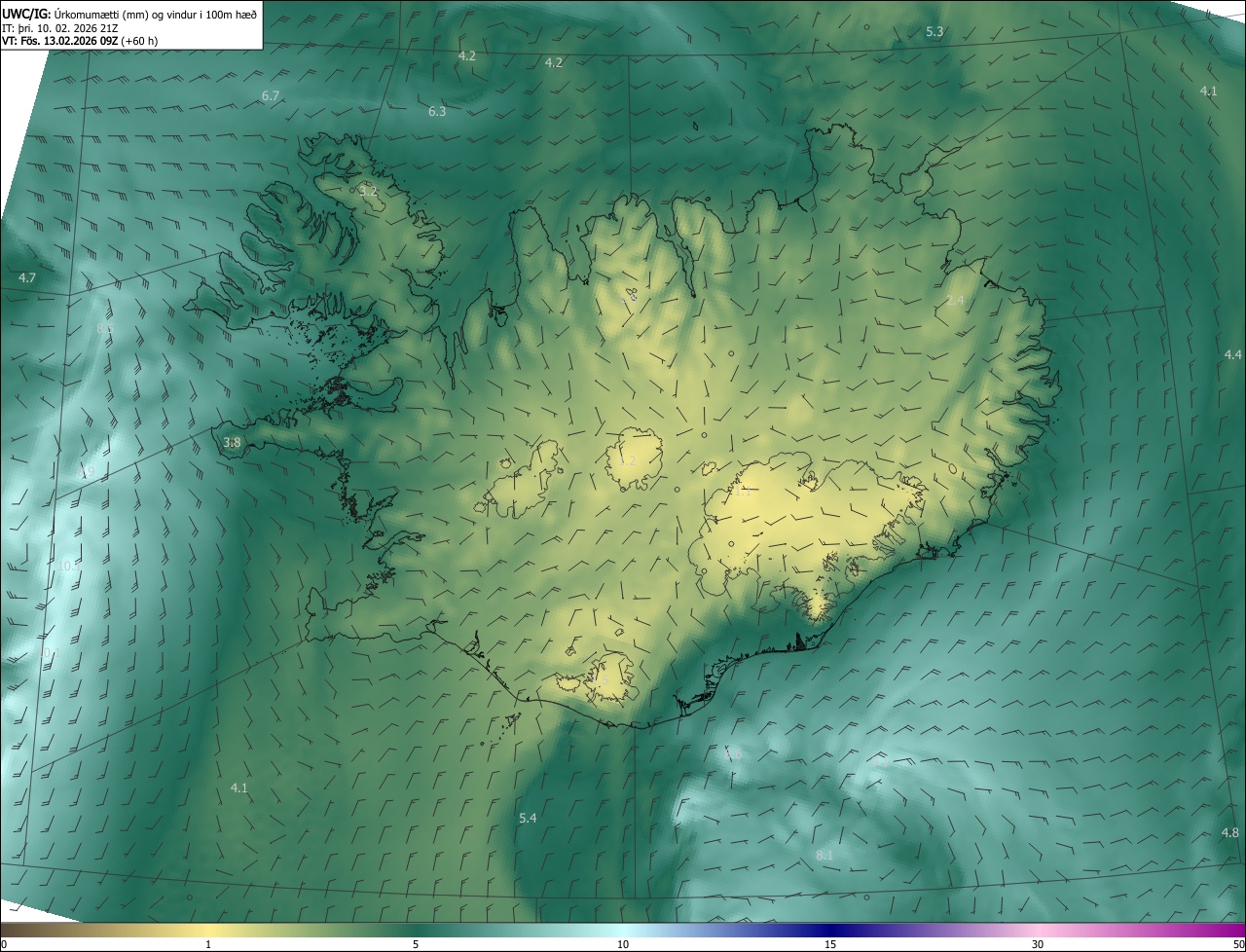Pick the light pink section of the color scale
Viewport: 1246px width, 952px height.
(x=1038, y=931)
